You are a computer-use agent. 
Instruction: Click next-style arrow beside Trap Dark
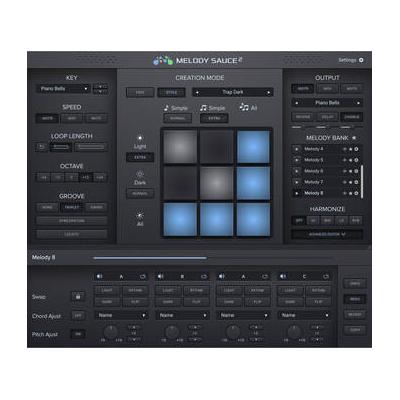click(x=268, y=92)
